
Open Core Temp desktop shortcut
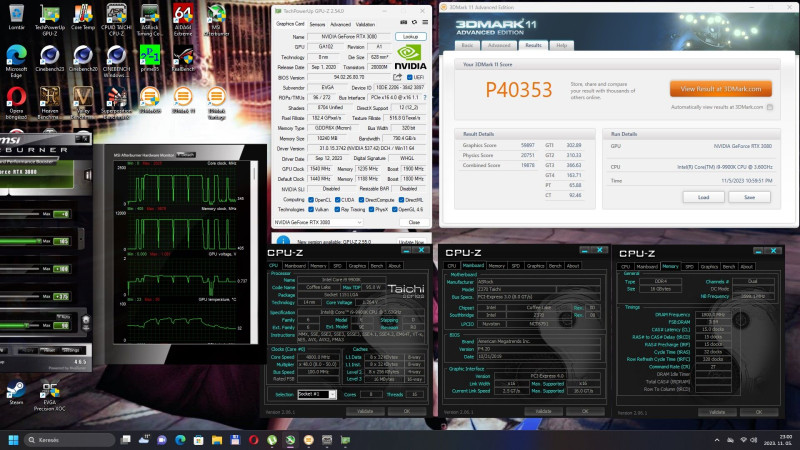click(x=83, y=17)
